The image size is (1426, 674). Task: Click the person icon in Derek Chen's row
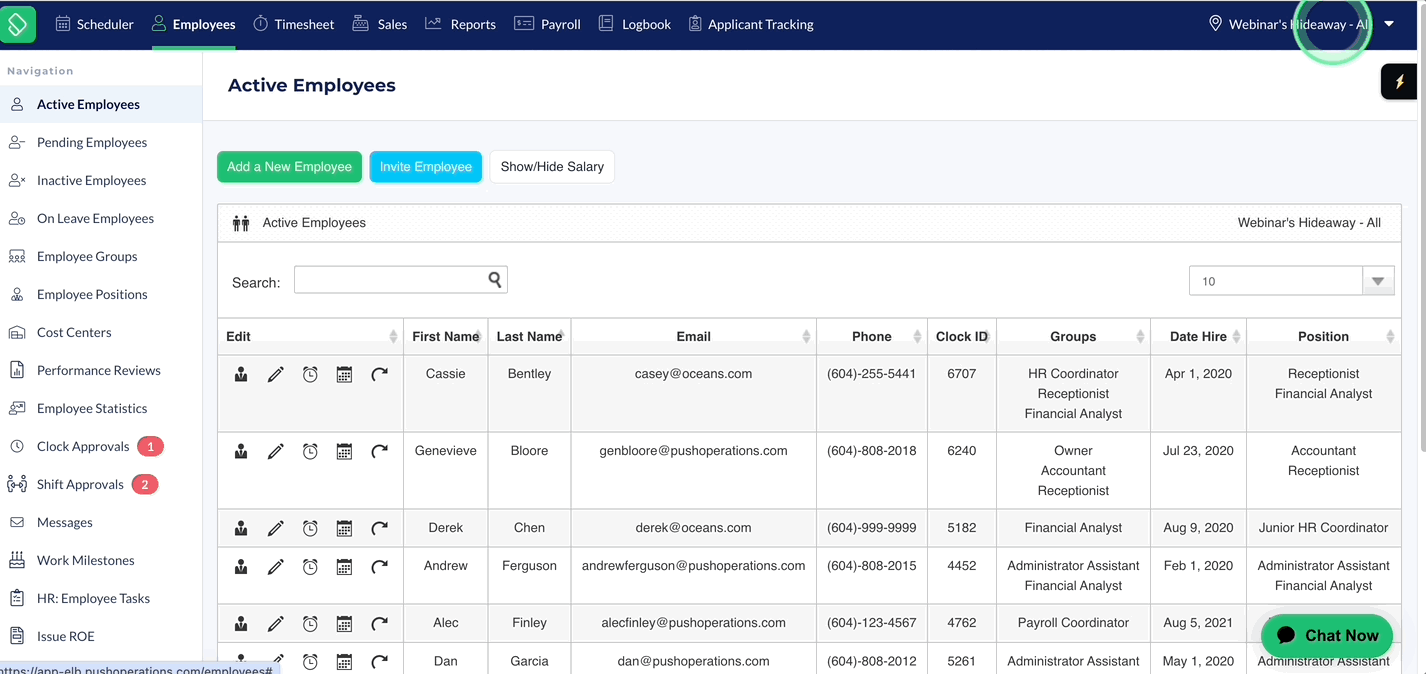241,528
